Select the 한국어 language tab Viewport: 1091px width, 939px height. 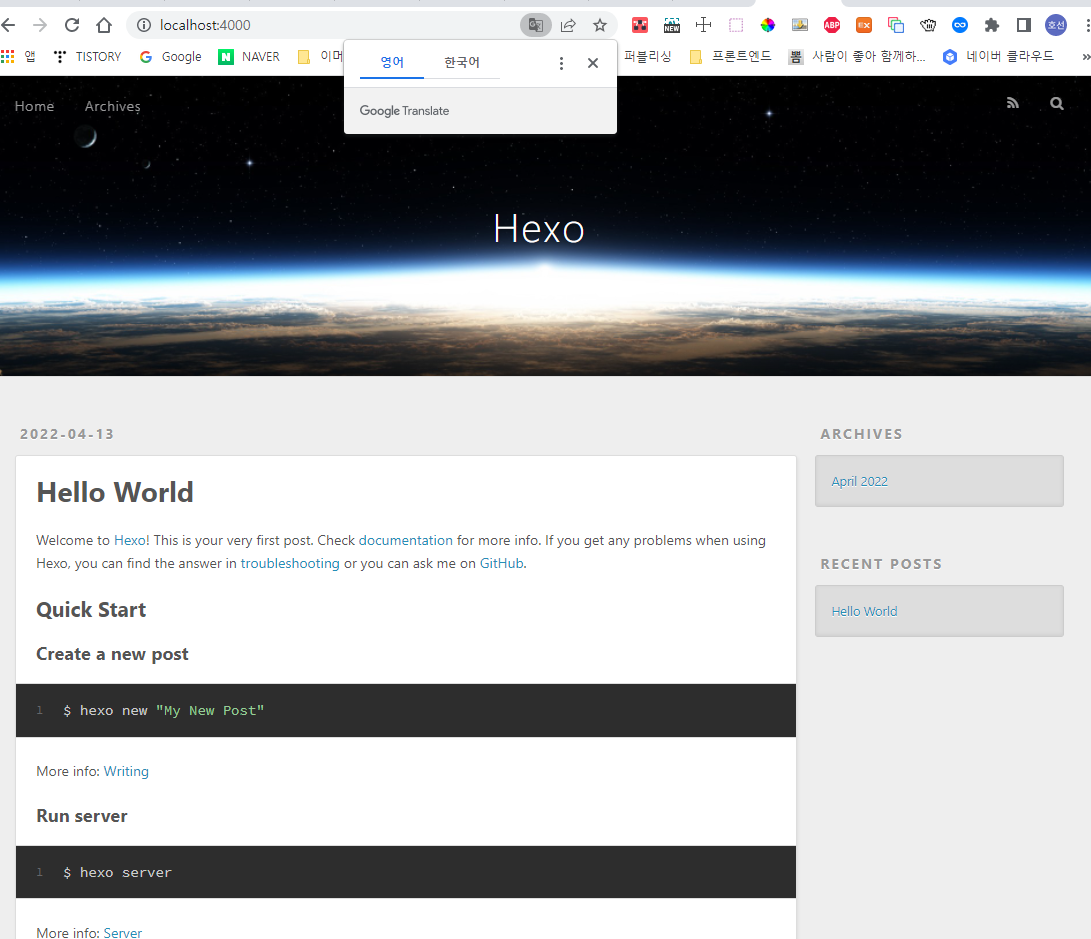[x=461, y=61]
